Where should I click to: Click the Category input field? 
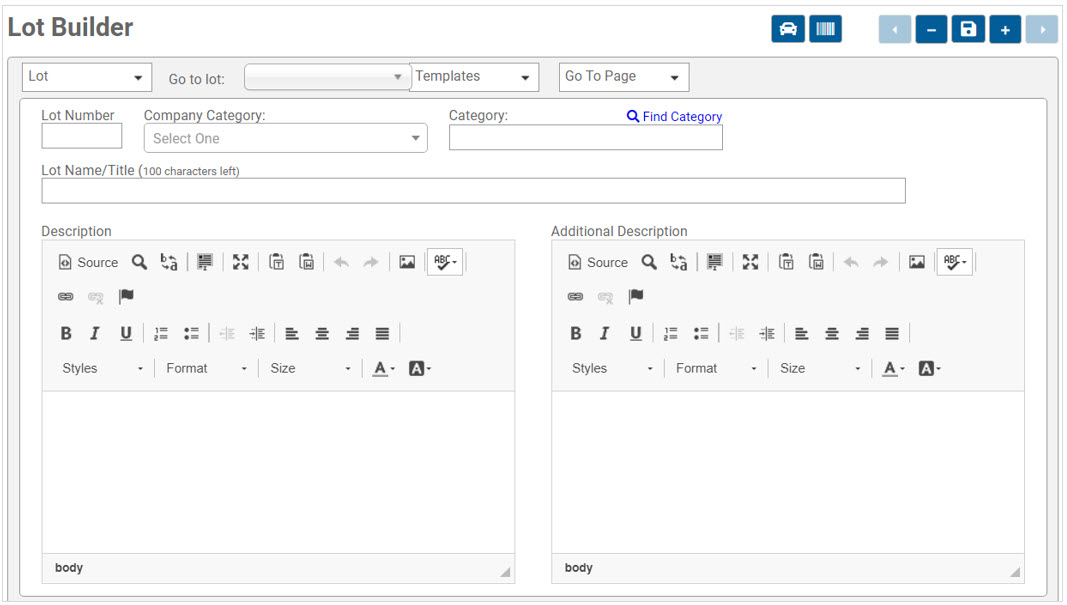(585, 137)
